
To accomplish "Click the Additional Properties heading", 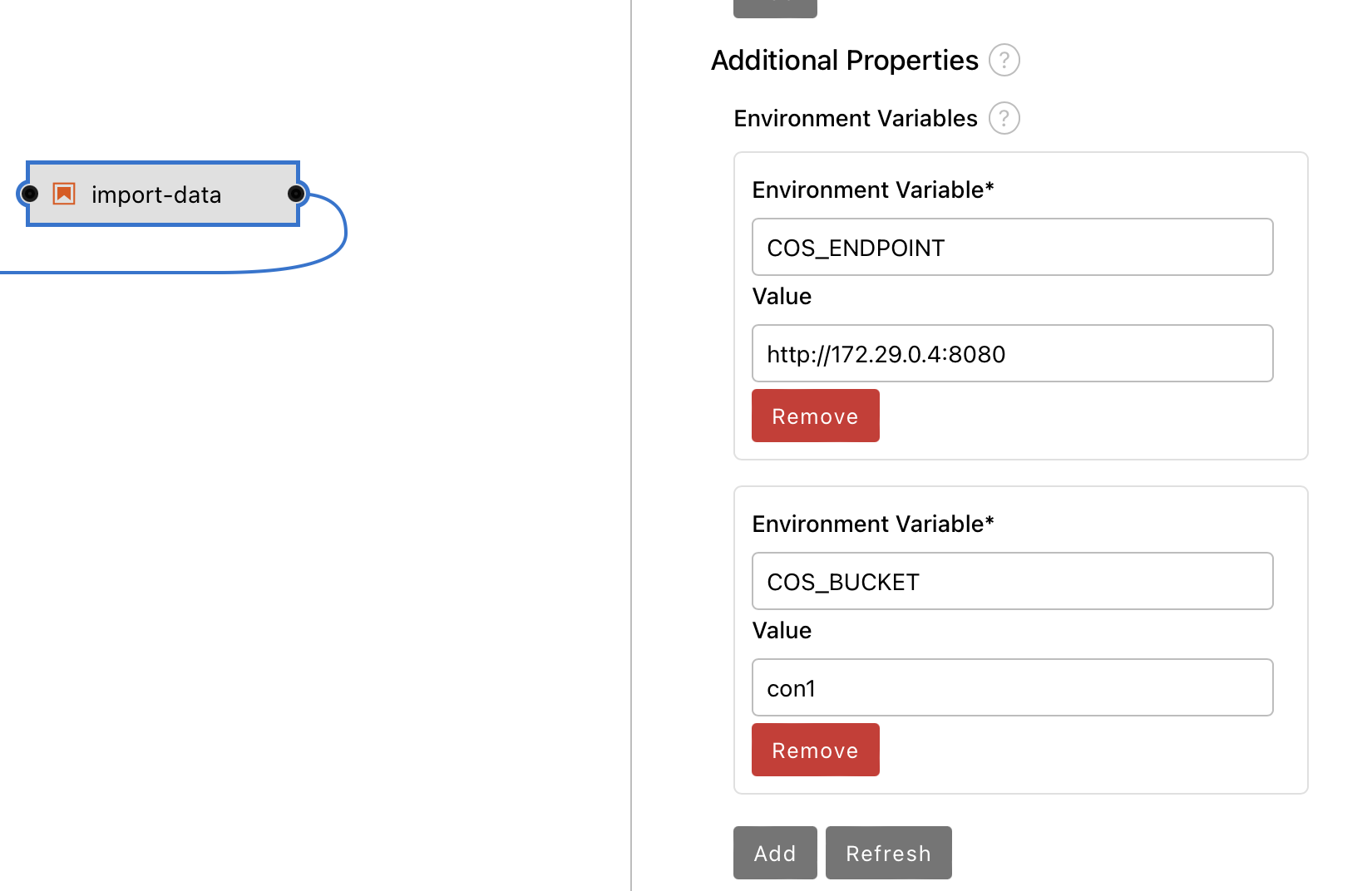I will click(x=844, y=60).
